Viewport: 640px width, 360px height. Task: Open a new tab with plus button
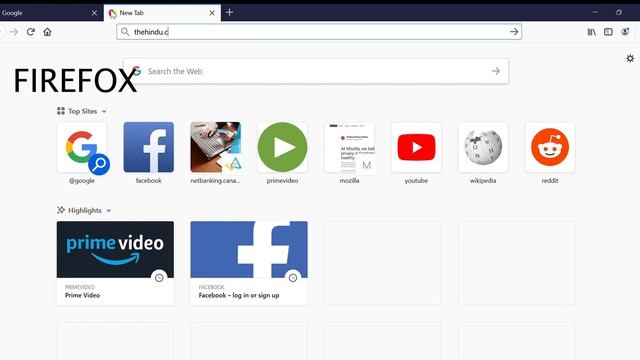229,13
